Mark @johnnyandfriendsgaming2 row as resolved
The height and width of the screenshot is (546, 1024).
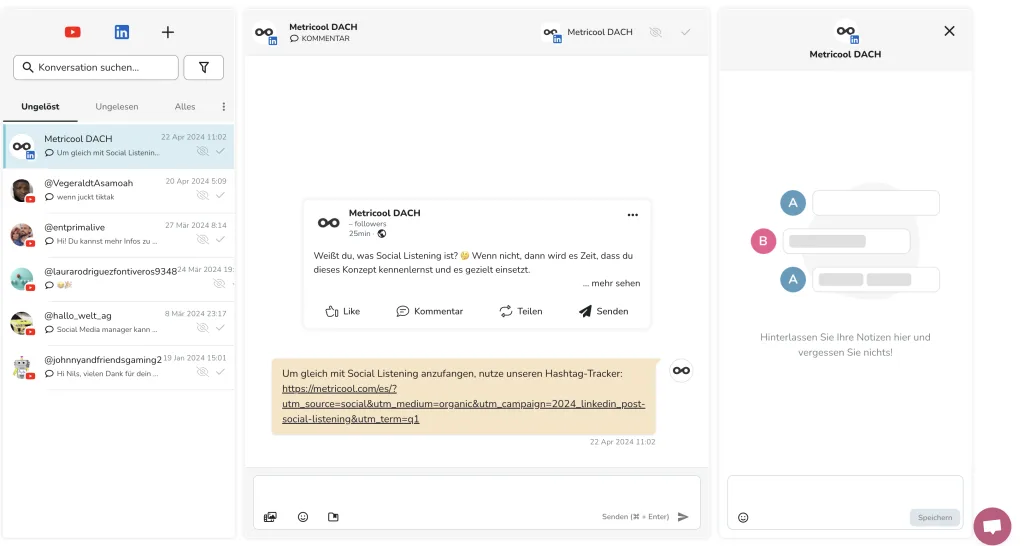220,372
